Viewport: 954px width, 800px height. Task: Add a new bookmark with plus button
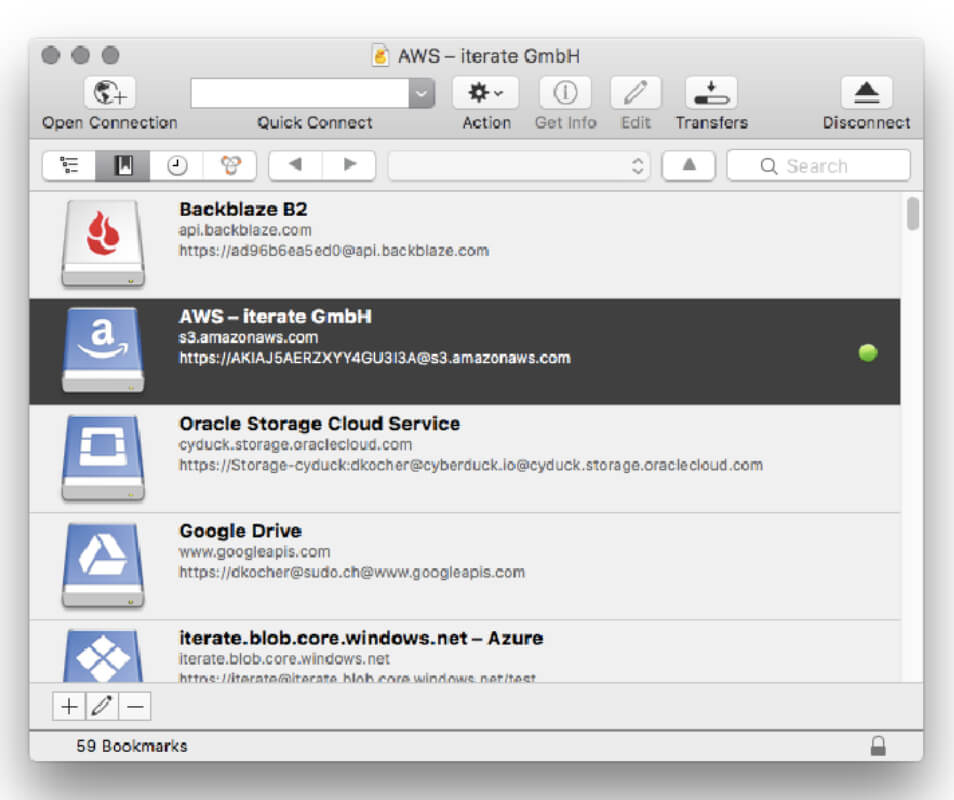(69, 706)
